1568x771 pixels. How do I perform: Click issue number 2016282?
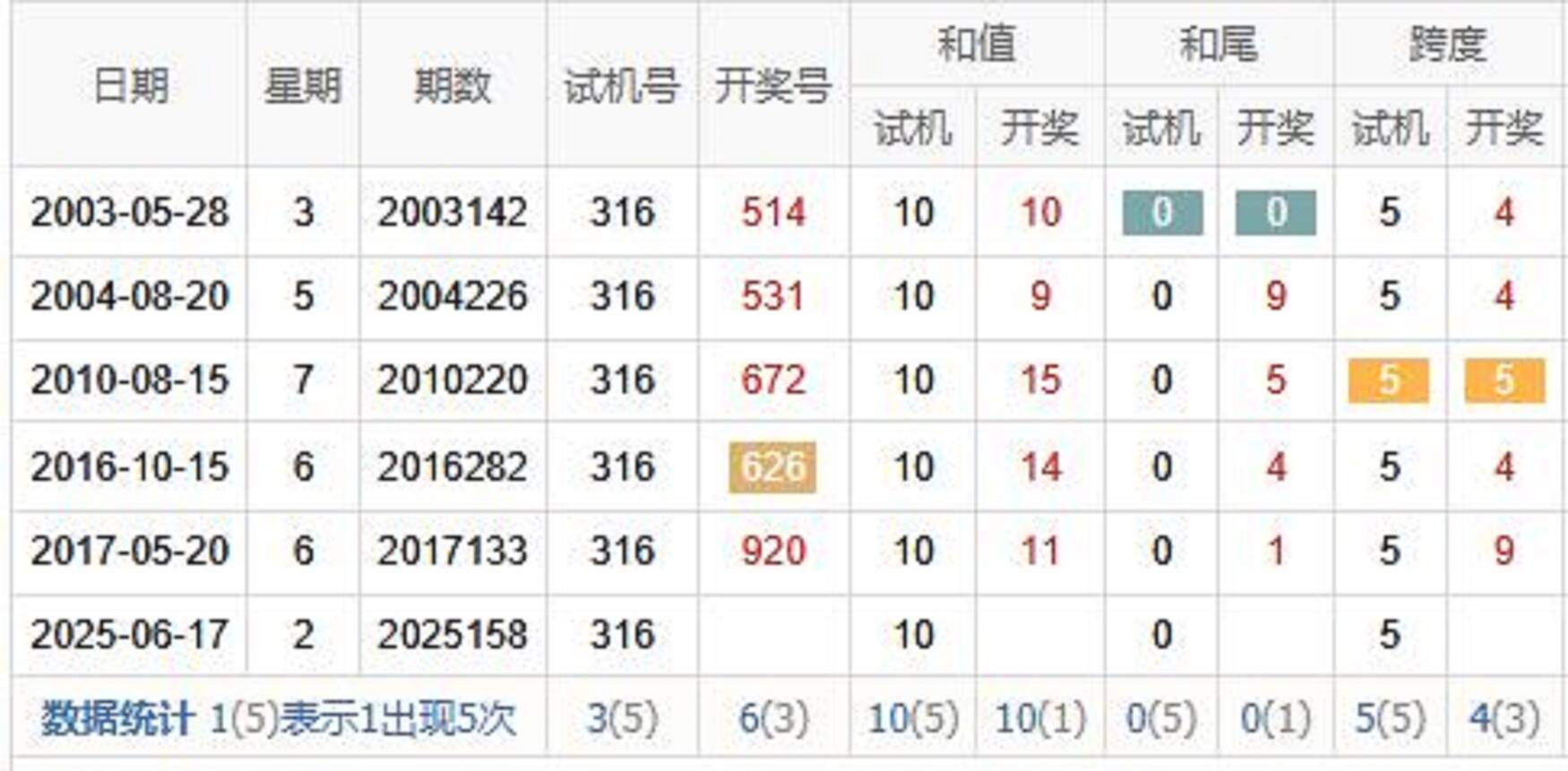click(x=452, y=467)
